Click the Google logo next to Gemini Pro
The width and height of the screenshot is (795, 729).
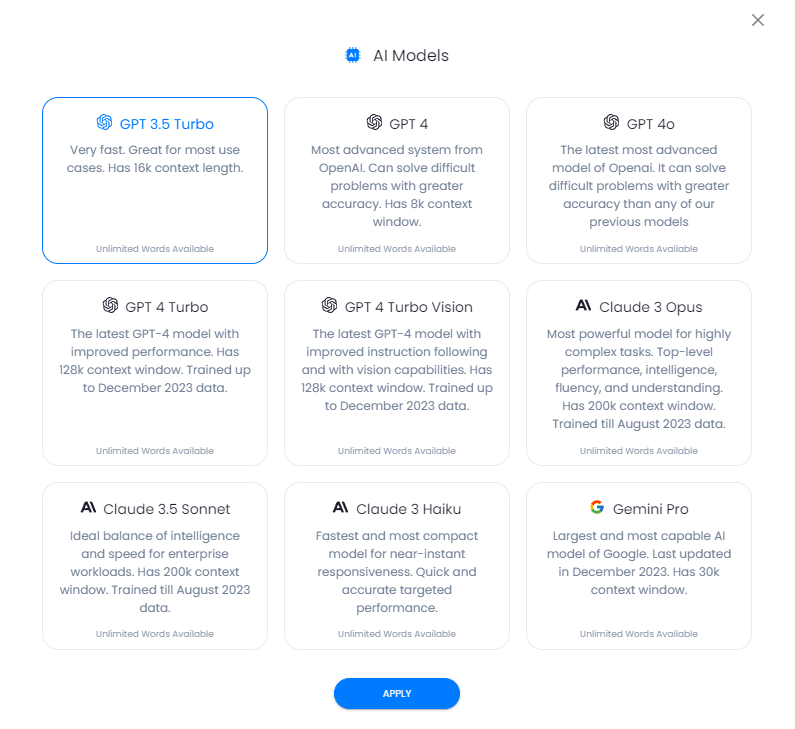pyautogui.click(x=597, y=507)
